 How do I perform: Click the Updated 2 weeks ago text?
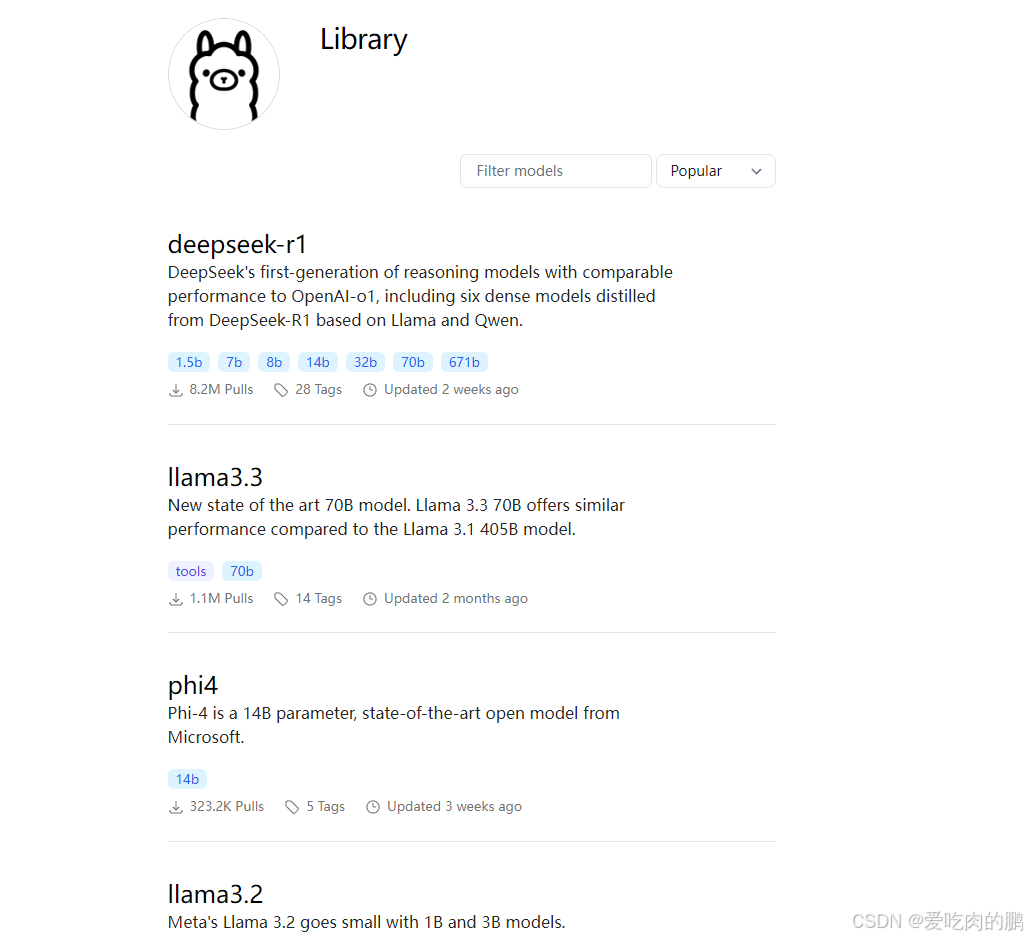tap(451, 390)
